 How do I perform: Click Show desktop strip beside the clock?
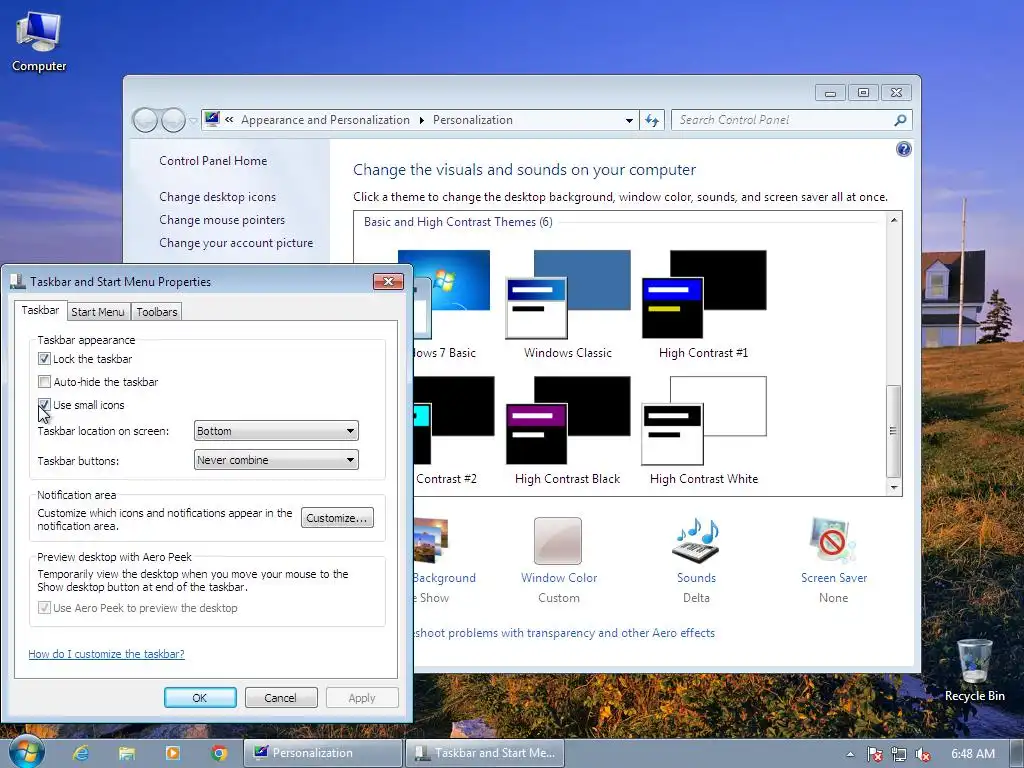click(x=1017, y=753)
